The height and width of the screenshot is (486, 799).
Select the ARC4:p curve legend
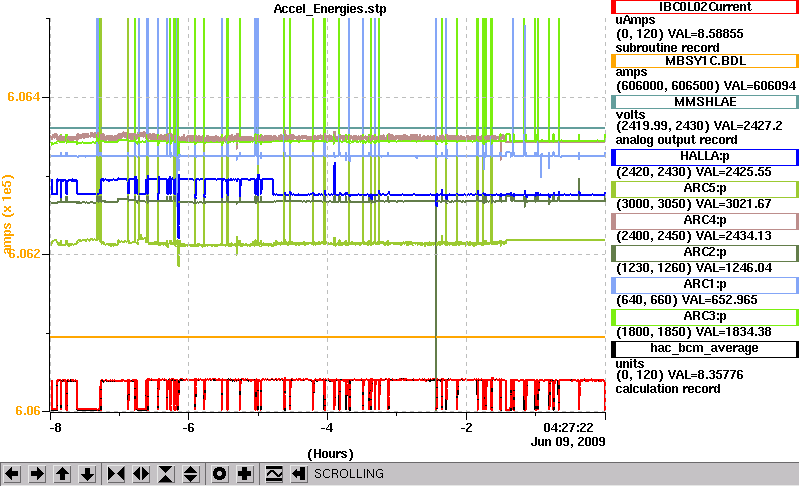tap(705, 221)
